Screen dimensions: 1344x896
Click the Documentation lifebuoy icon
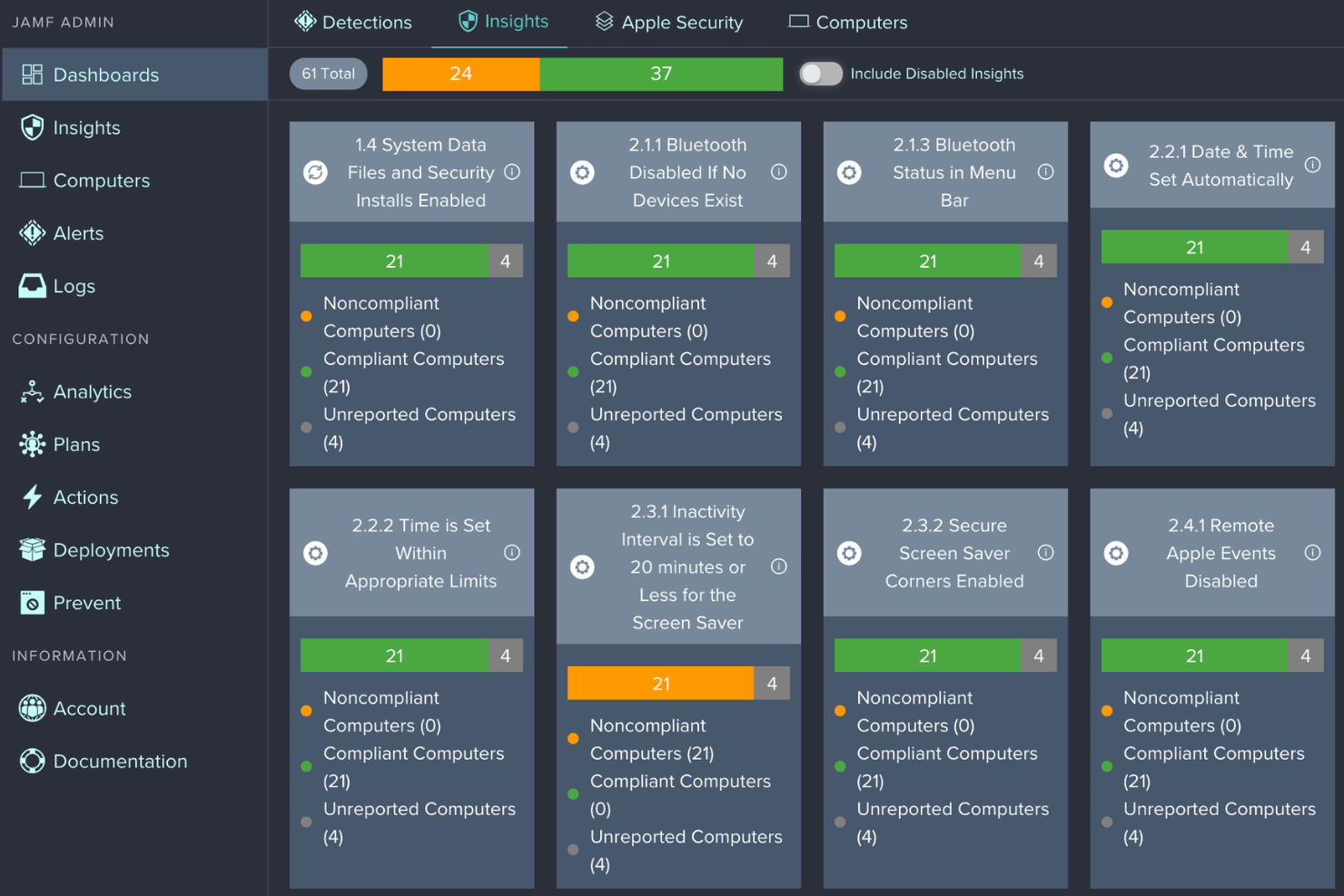pos(33,761)
